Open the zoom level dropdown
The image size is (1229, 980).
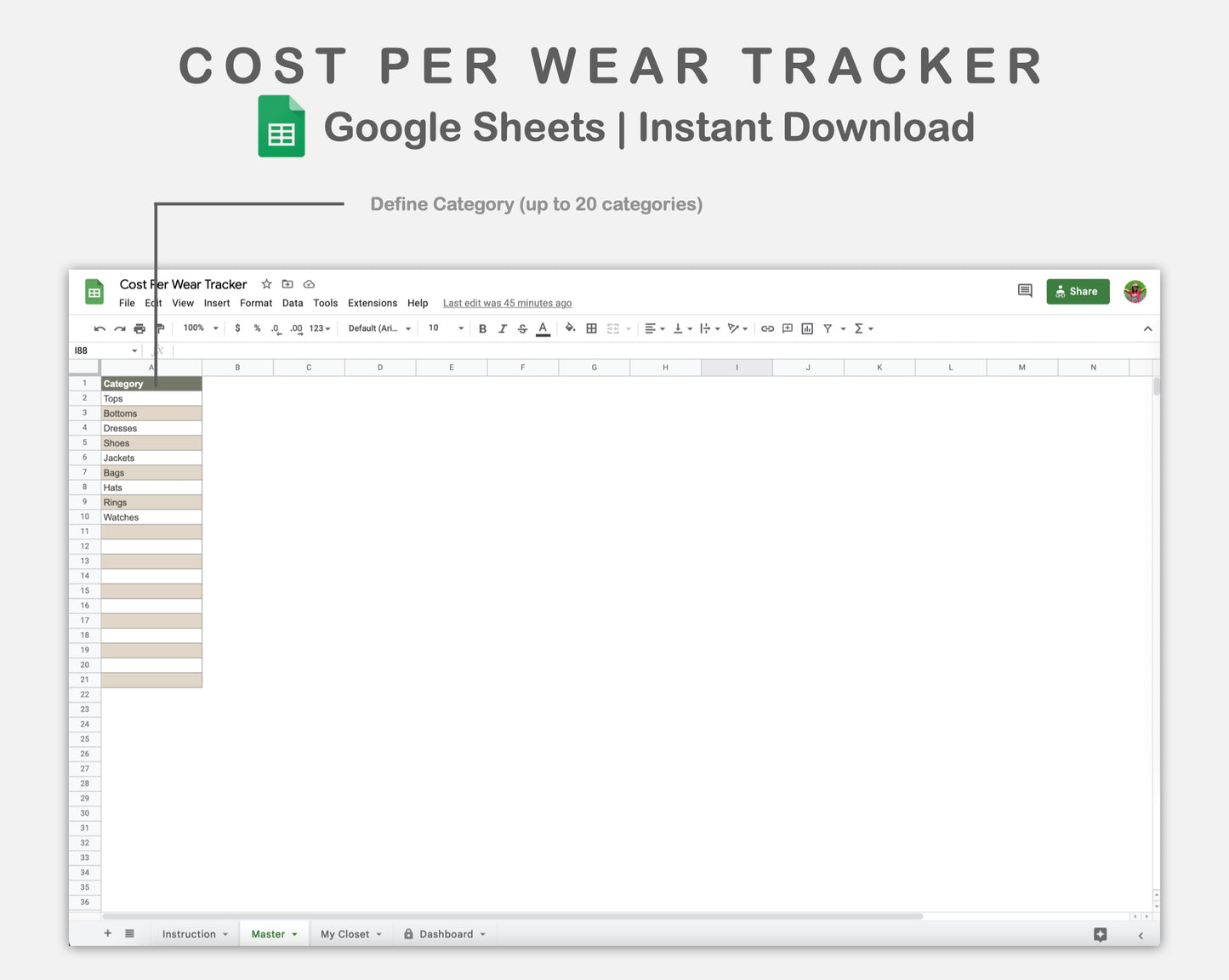pyautogui.click(x=197, y=328)
